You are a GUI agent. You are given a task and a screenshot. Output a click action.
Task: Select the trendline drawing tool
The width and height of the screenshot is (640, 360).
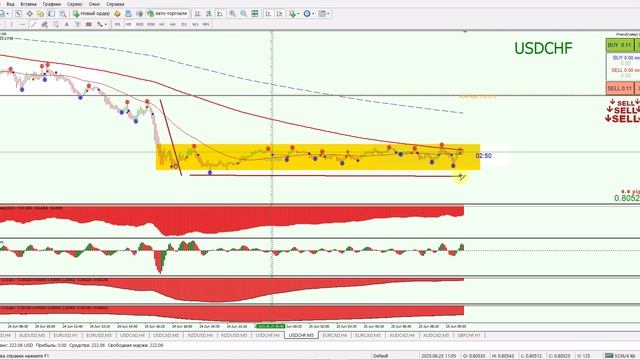(x=33, y=24)
